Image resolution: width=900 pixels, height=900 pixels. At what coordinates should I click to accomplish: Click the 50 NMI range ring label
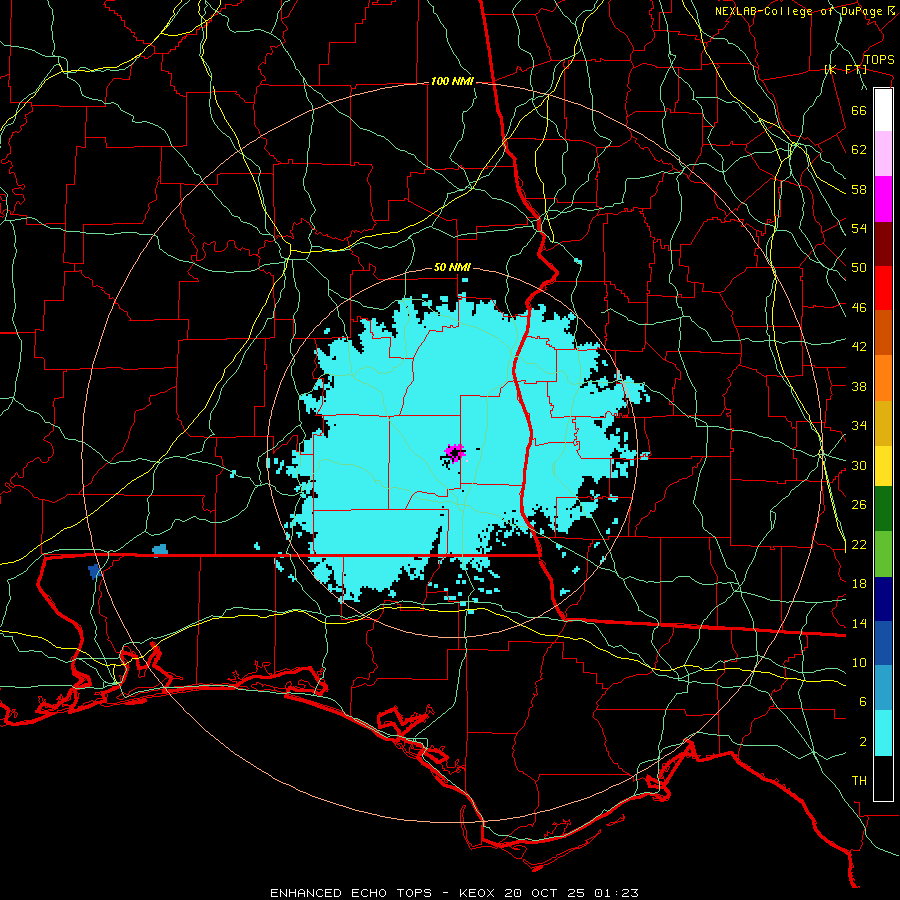[x=452, y=267]
